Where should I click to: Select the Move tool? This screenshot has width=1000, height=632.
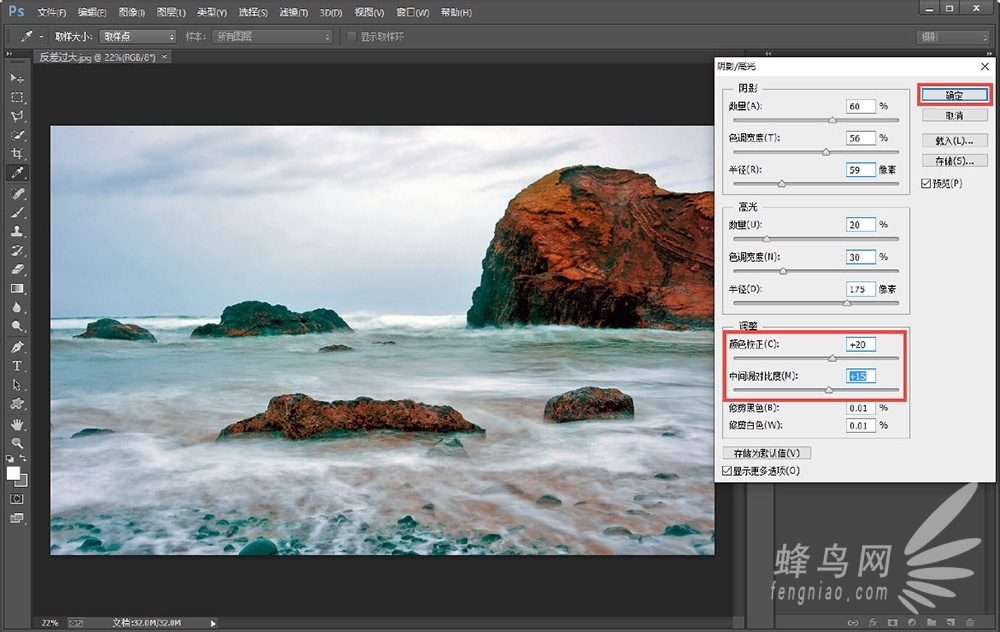(17, 78)
